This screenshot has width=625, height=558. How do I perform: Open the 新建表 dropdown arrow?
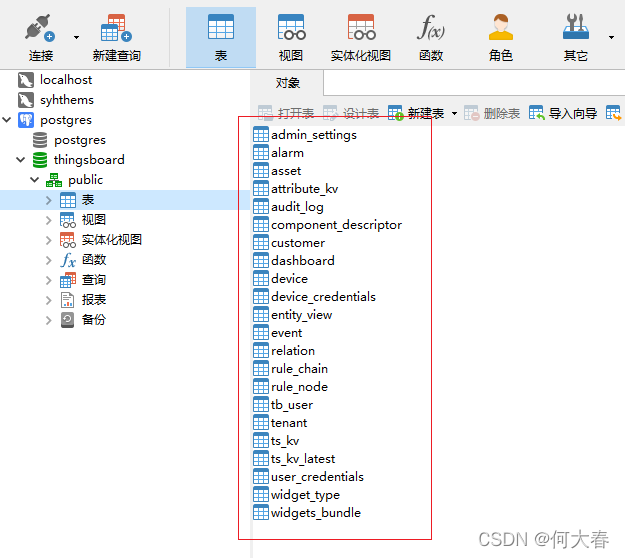454,114
